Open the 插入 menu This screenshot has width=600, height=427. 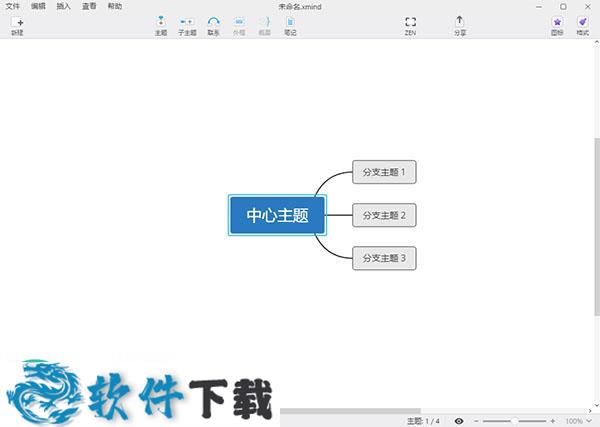pyautogui.click(x=64, y=6)
